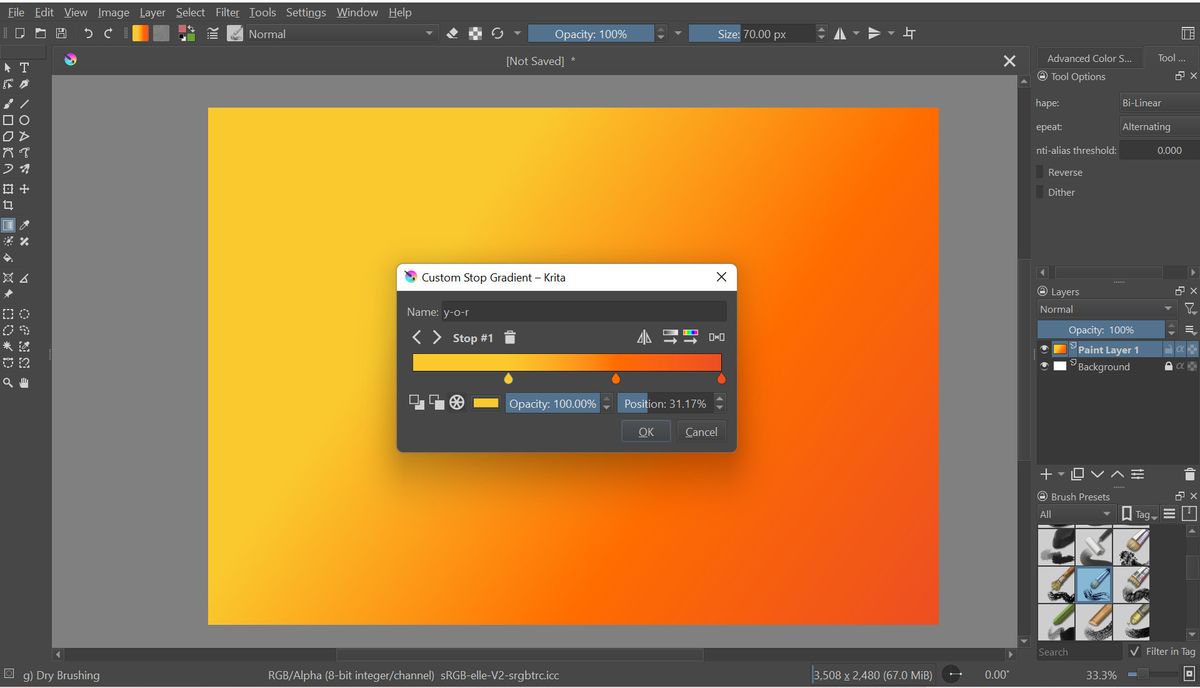Delete Stop #1 with the trash icon
The width and height of the screenshot is (1200, 688).
pos(510,338)
